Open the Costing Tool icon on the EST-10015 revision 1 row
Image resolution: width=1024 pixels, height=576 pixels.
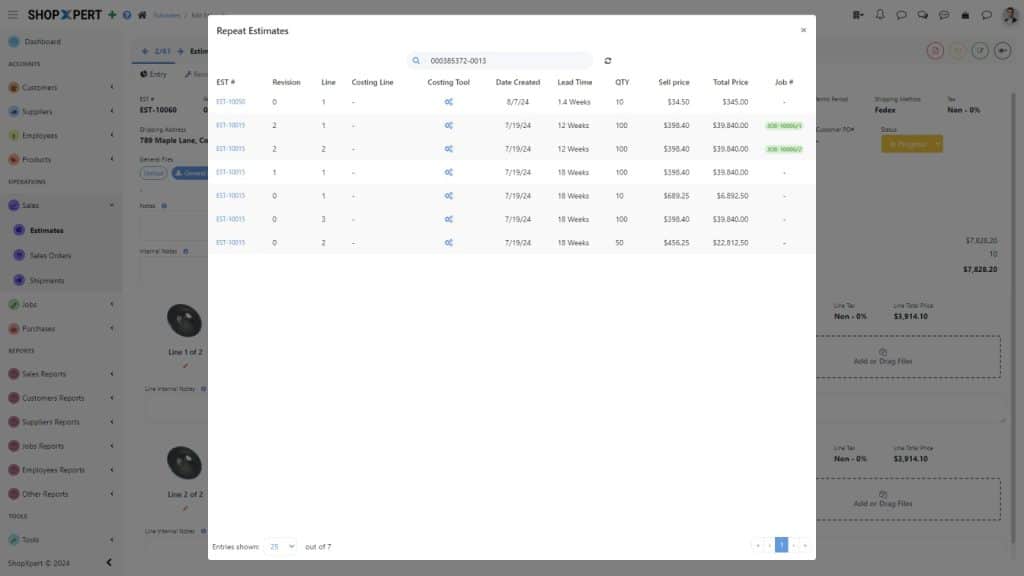[448, 172]
